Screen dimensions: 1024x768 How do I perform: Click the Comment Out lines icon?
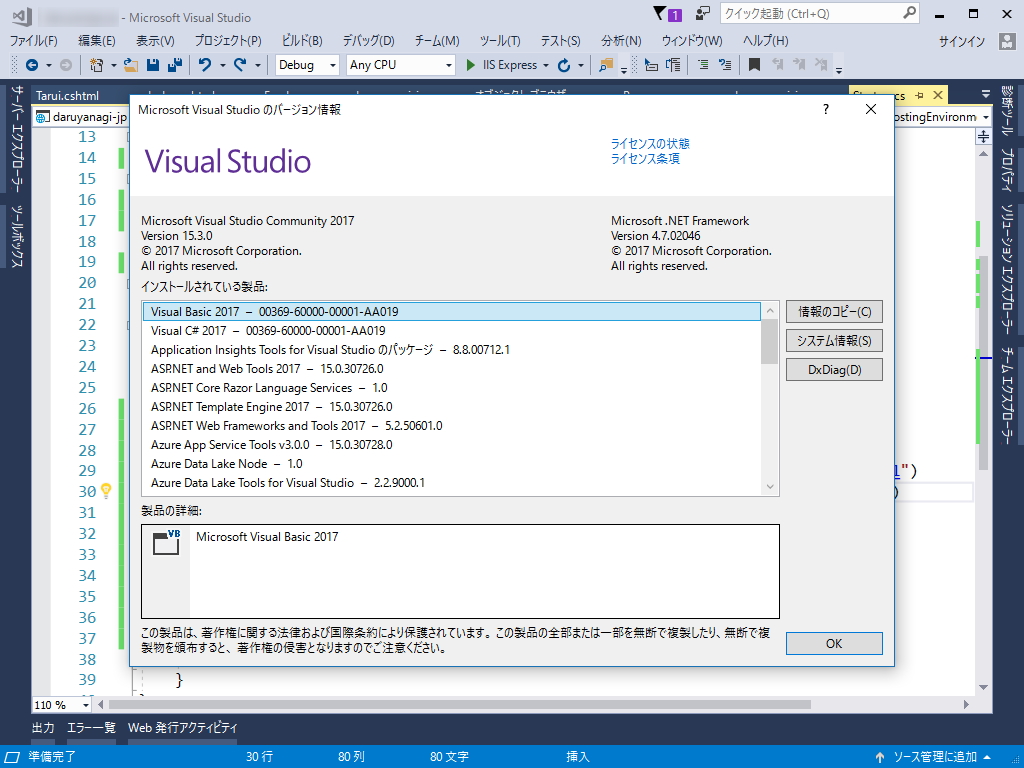coord(703,64)
